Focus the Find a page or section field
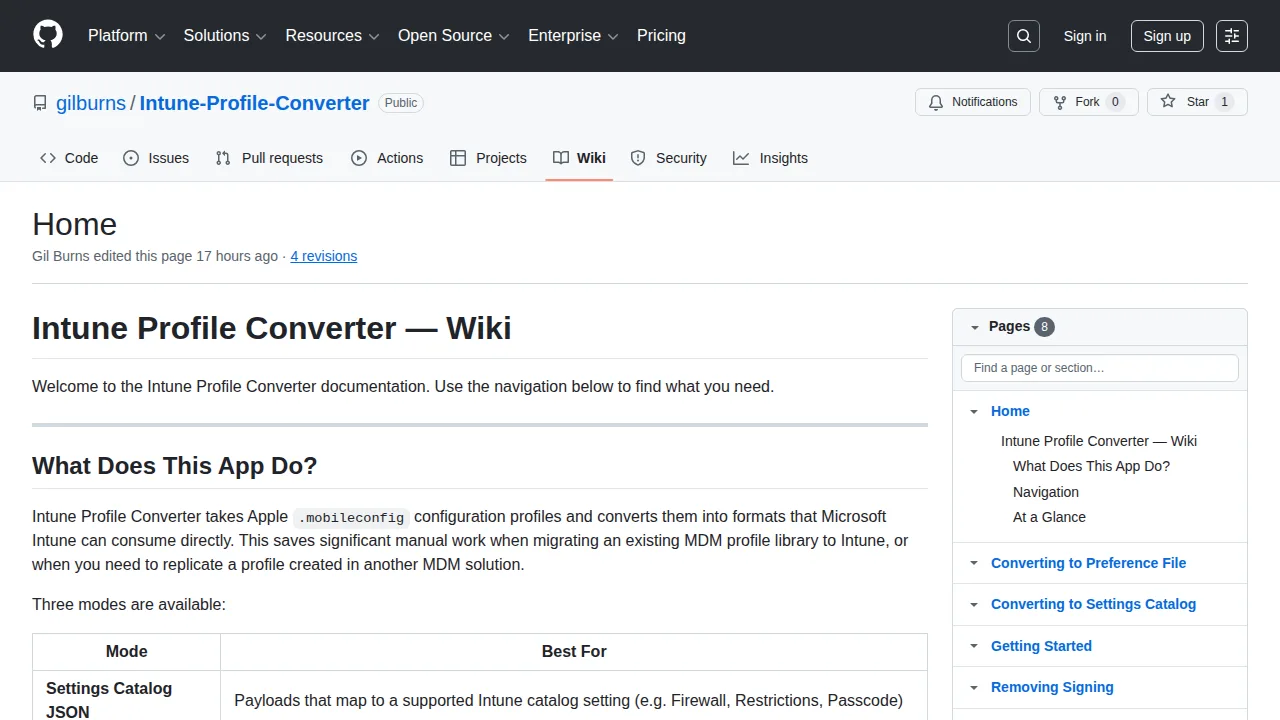This screenshot has width=1280, height=720. [x=1100, y=368]
